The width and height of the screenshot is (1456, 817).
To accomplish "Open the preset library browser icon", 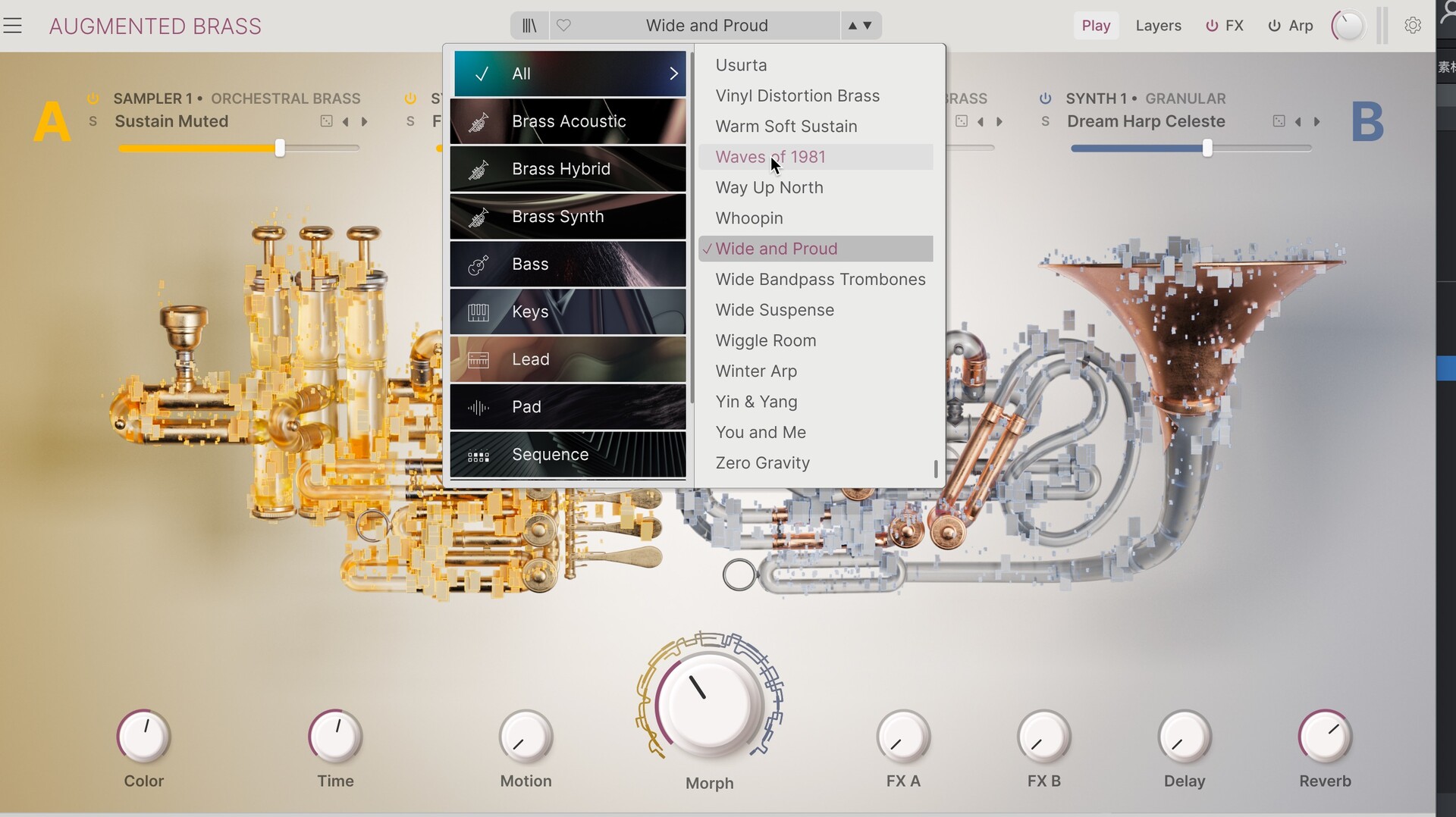I will click(x=529, y=26).
